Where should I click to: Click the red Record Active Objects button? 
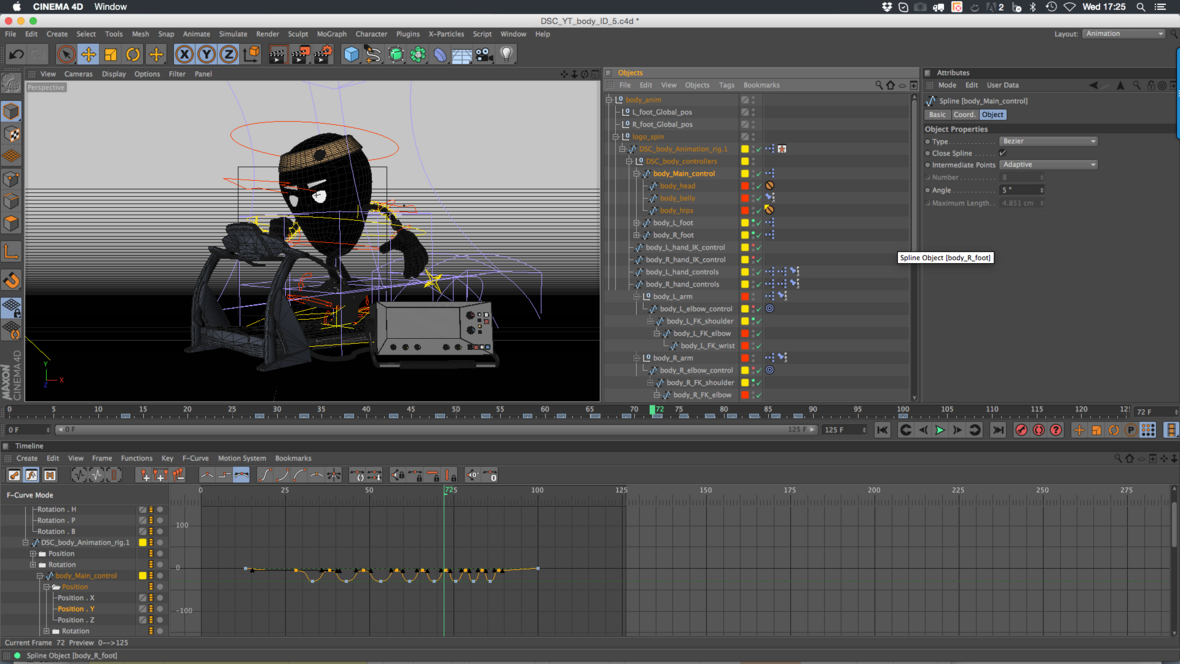[1021, 430]
